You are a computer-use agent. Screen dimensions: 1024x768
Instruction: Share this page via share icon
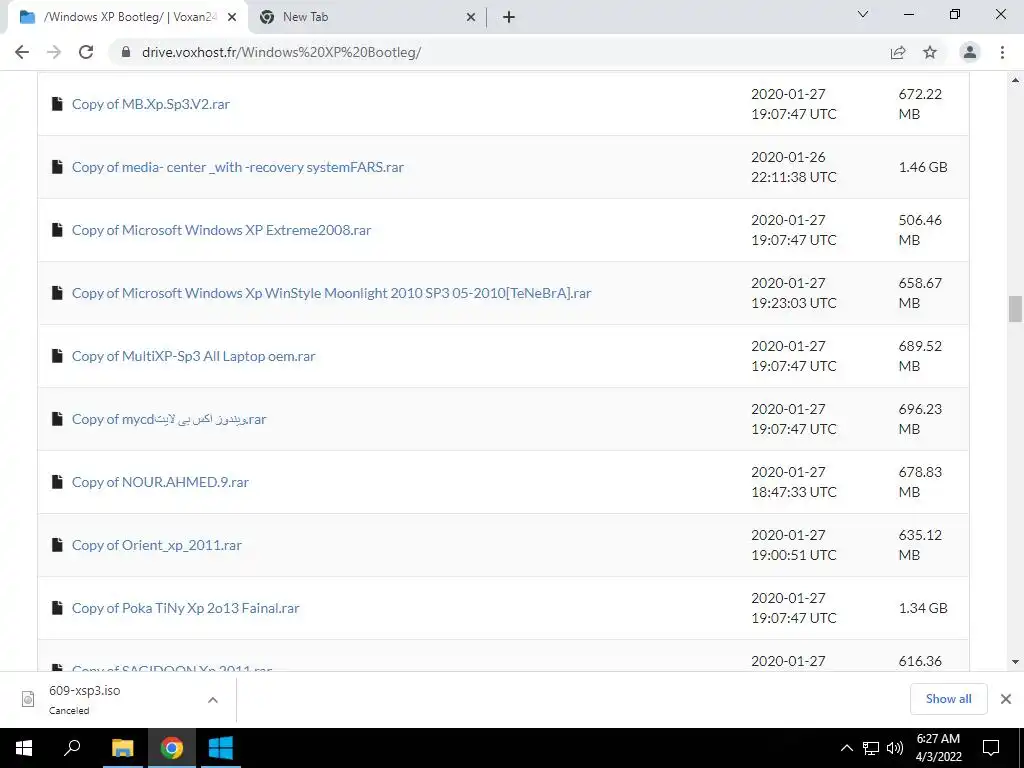898,52
